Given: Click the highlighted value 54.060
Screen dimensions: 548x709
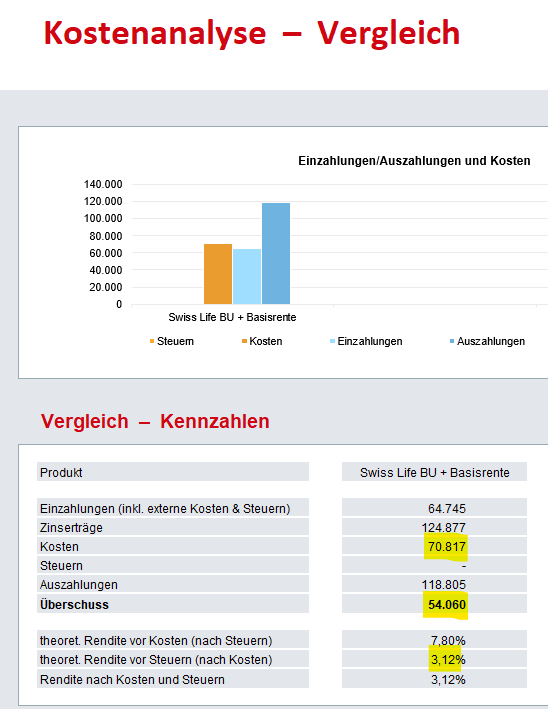Looking at the screenshot, I should coord(447,605).
